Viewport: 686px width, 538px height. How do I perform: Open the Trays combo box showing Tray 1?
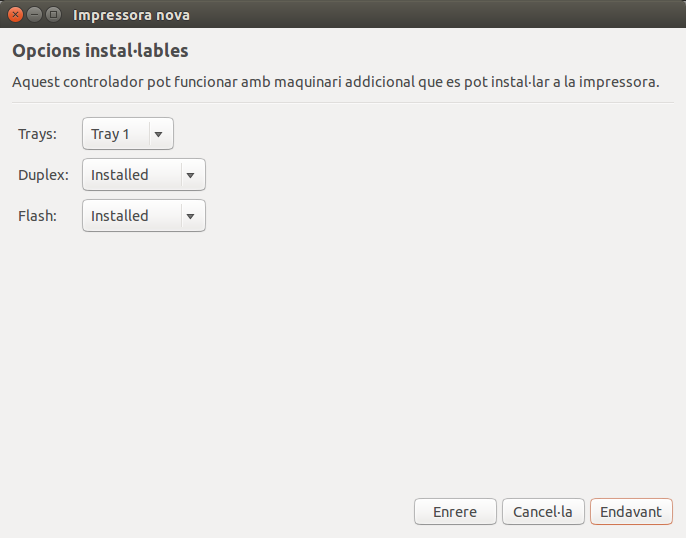pos(116,134)
